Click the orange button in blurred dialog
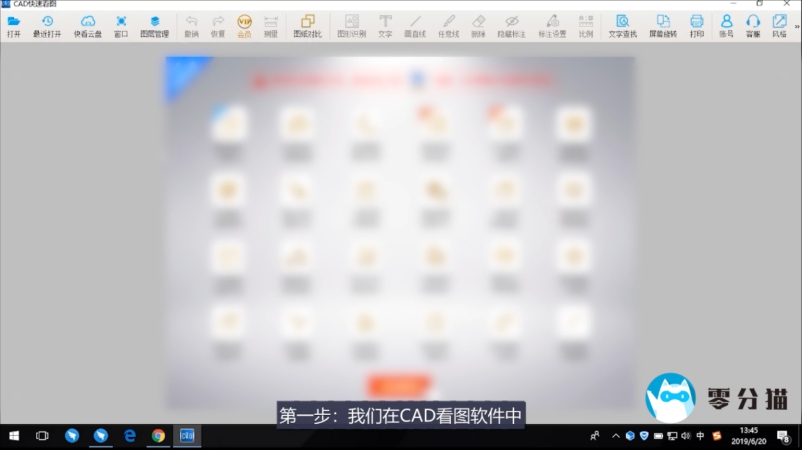This screenshot has width=802, height=450. coord(399,385)
